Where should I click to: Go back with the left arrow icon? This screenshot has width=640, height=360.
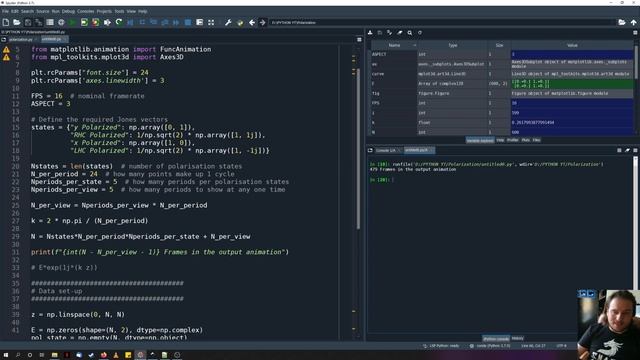pos(252,22)
